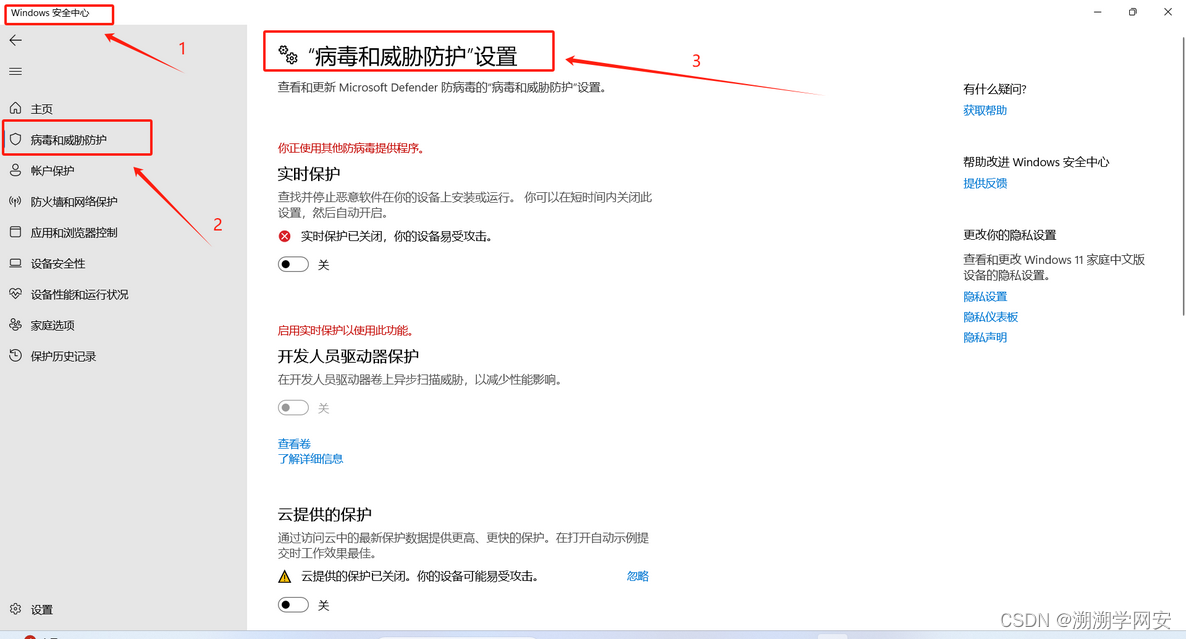Click the window icon for 应用和浏览器控制
The height and width of the screenshot is (639, 1186).
16,232
